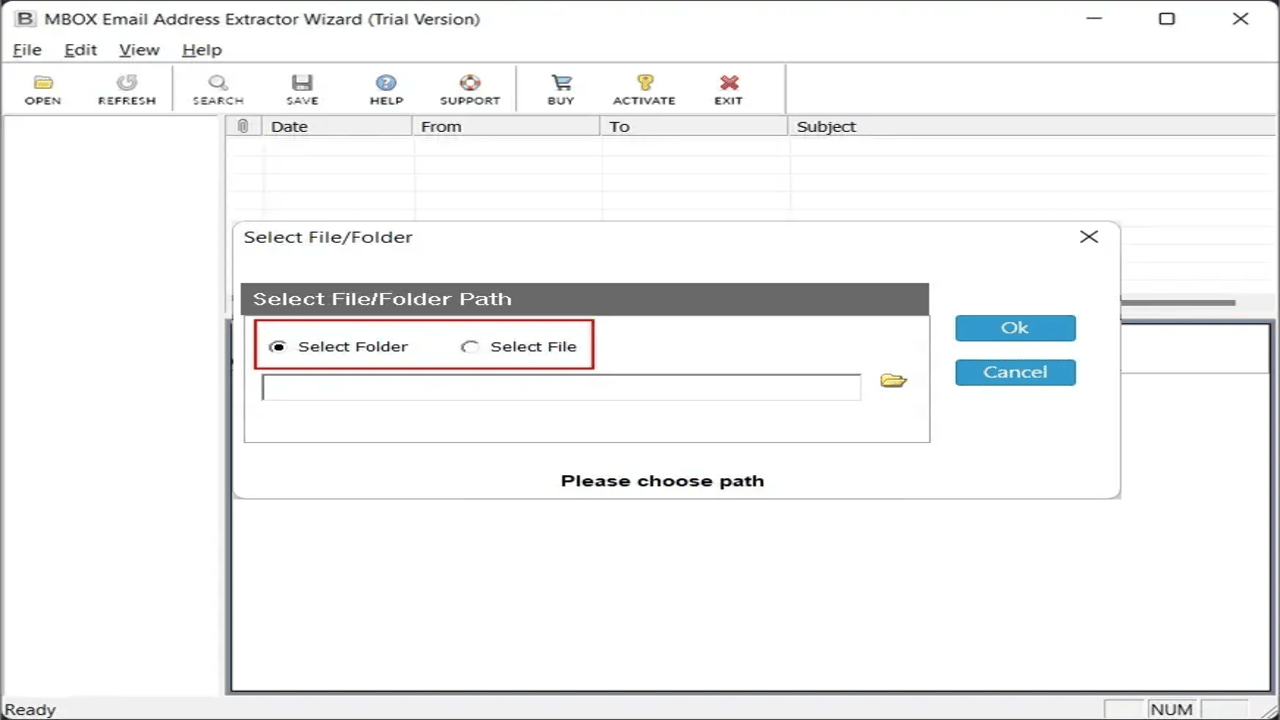Click the REFRESH toolbar icon

click(127, 89)
